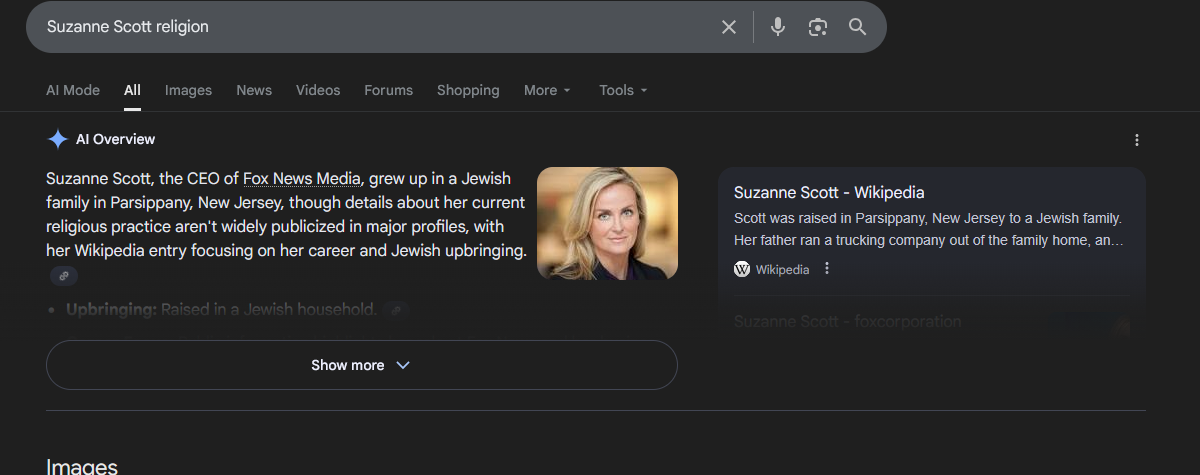
Task: Expand AI Overview with Show more
Action: (361, 365)
